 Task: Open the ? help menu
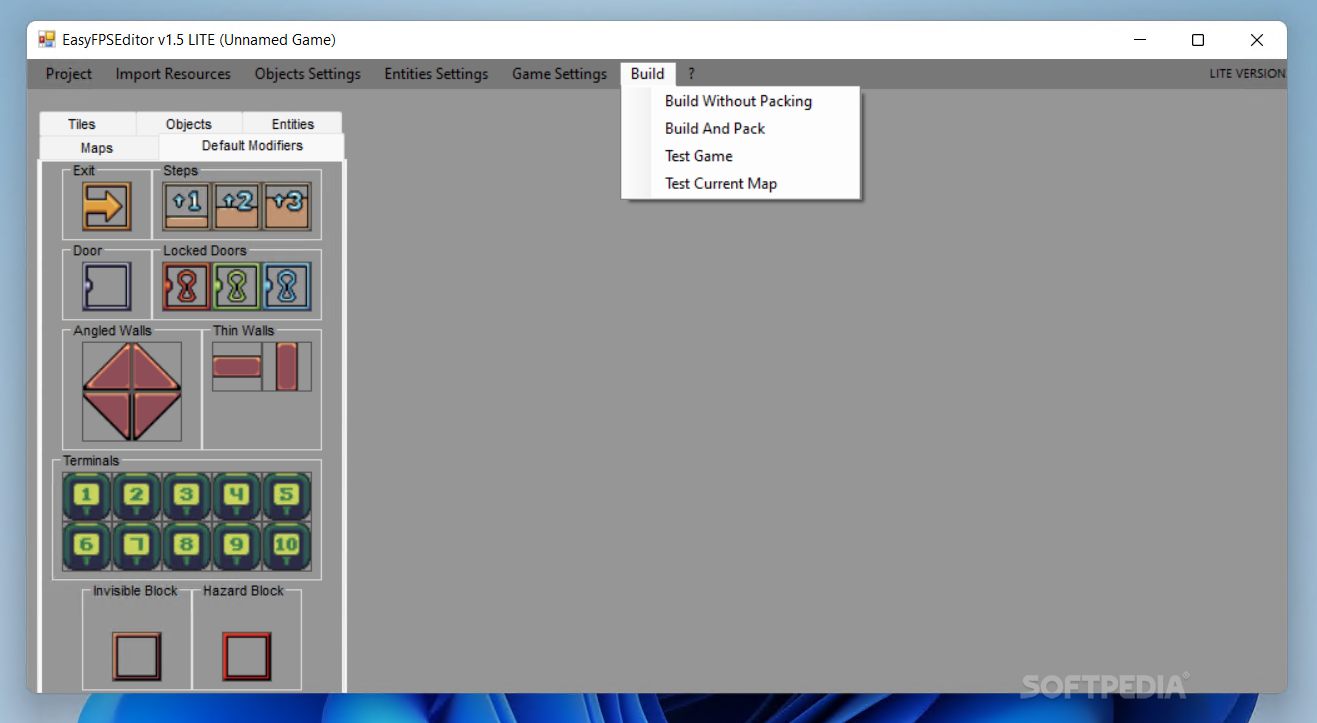coord(691,74)
